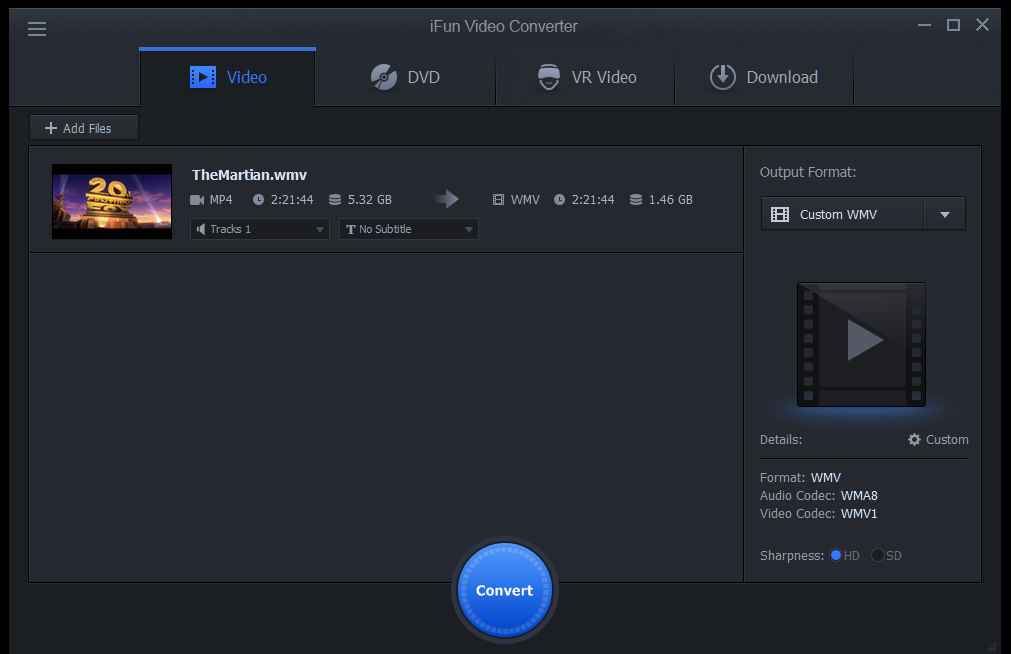
Task: Click the Custom WMV format selector
Action: point(842,214)
